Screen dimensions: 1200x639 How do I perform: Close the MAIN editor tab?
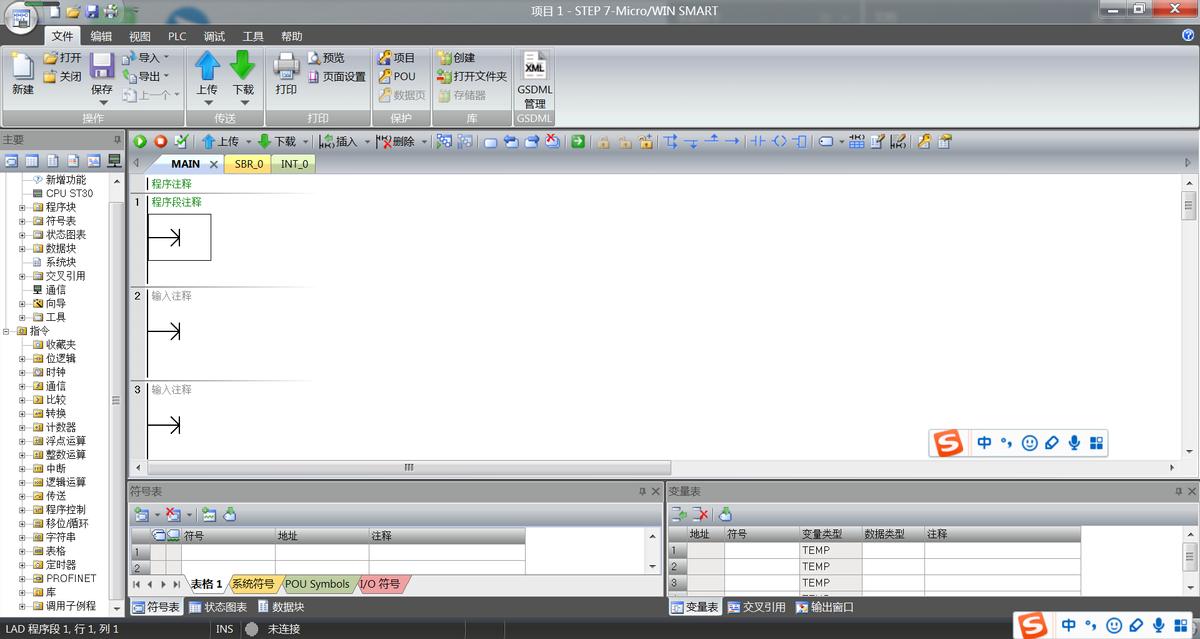pyautogui.click(x=214, y=164)
